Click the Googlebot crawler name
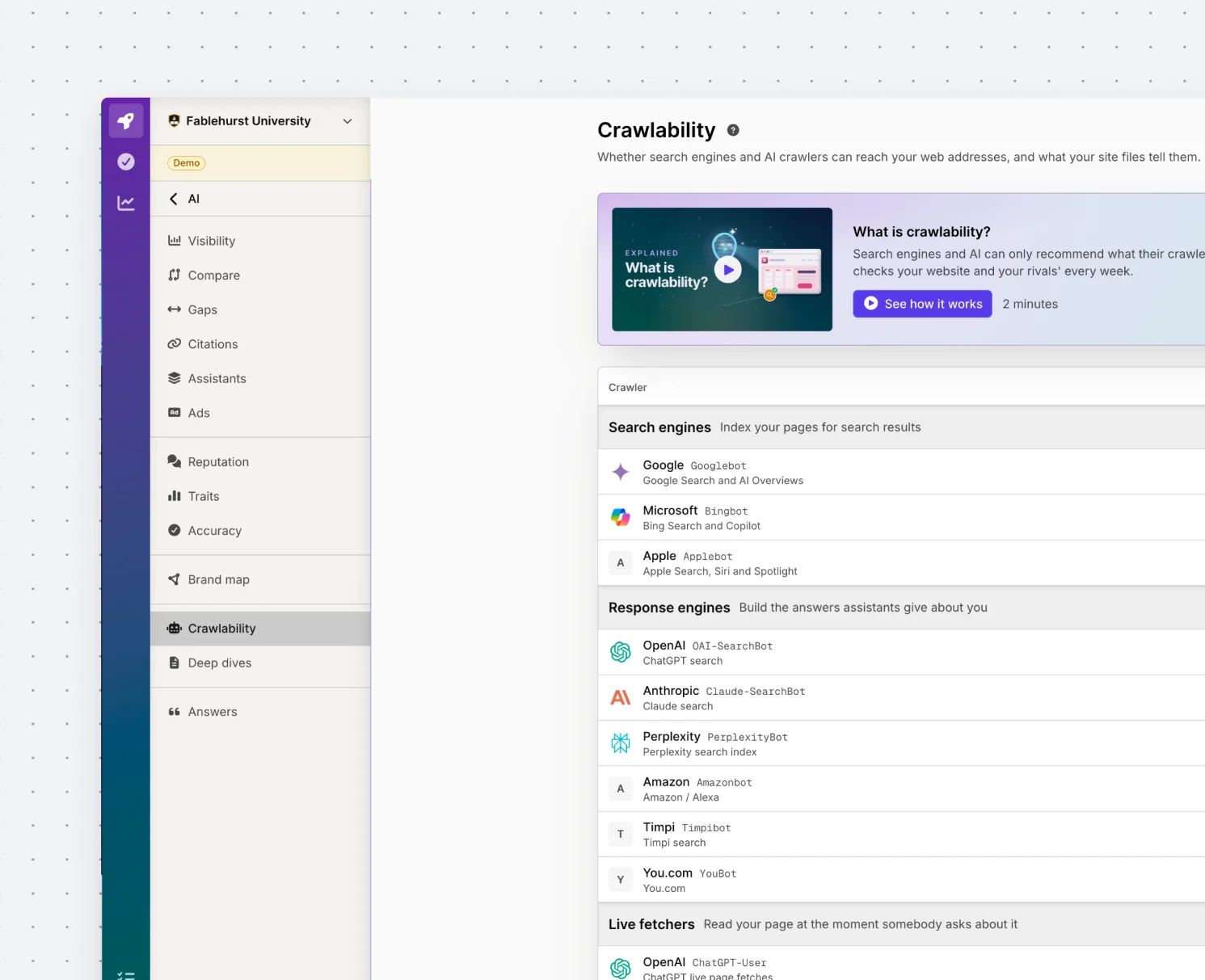1205x980 pixels. 718,466
